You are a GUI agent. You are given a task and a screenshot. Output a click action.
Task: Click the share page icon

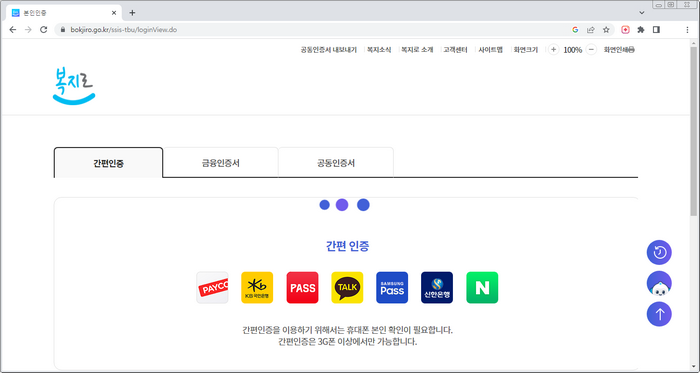[591, 30]
